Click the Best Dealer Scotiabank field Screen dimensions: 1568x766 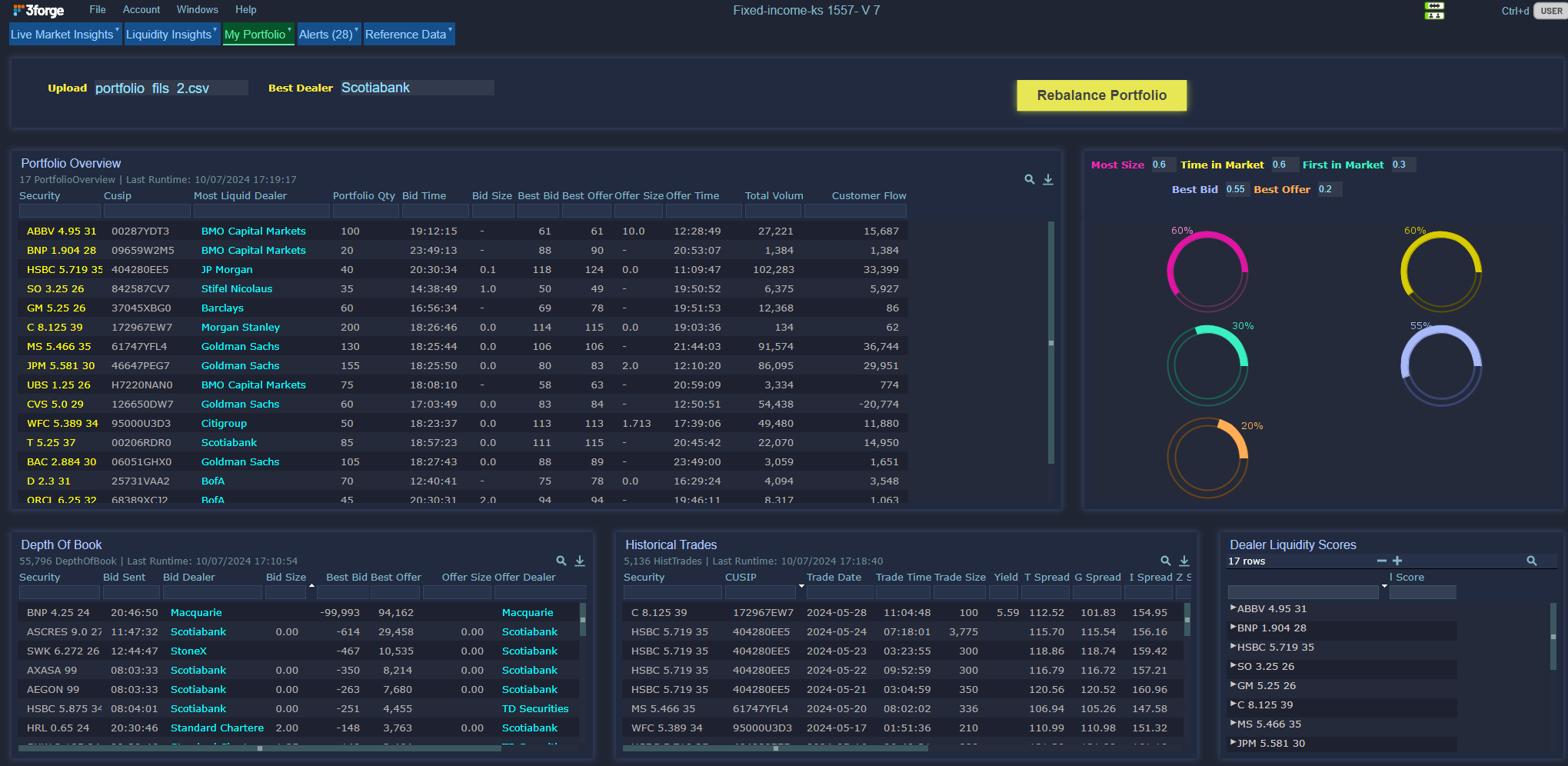point(416,88)
